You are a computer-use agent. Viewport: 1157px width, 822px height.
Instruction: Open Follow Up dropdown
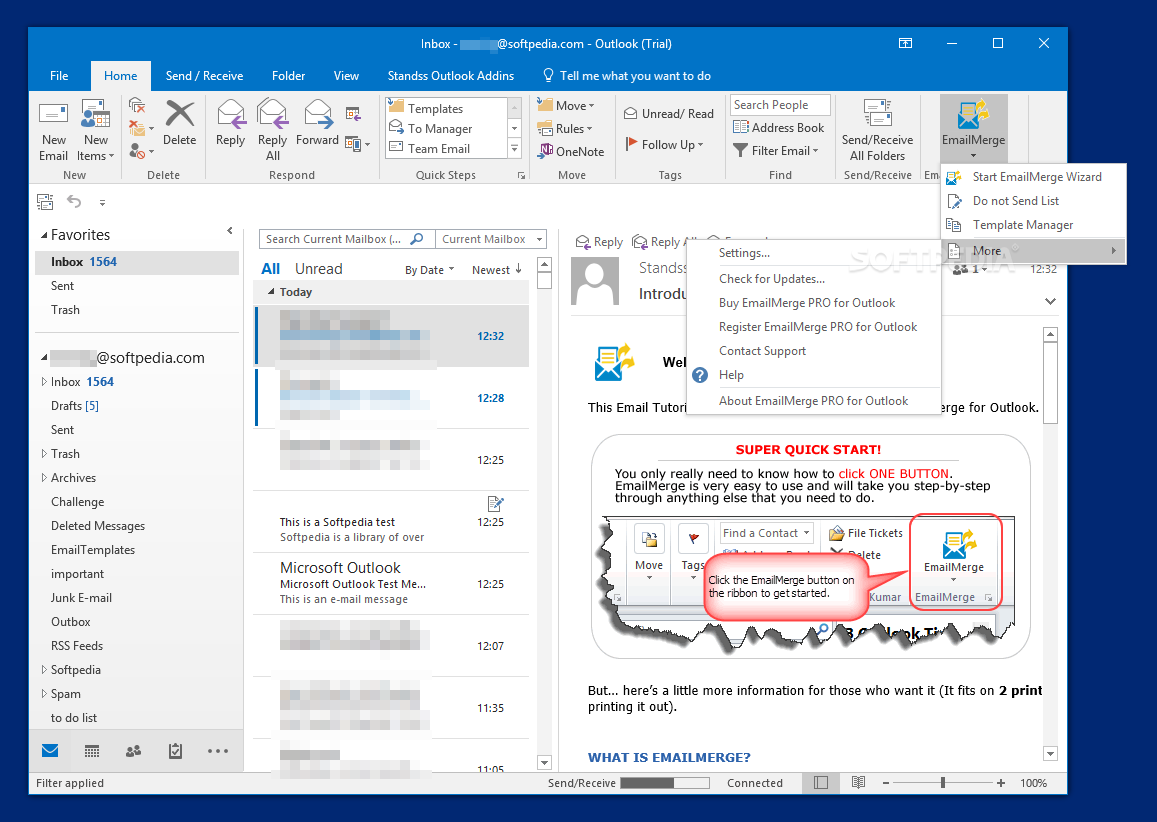[664, 145]
